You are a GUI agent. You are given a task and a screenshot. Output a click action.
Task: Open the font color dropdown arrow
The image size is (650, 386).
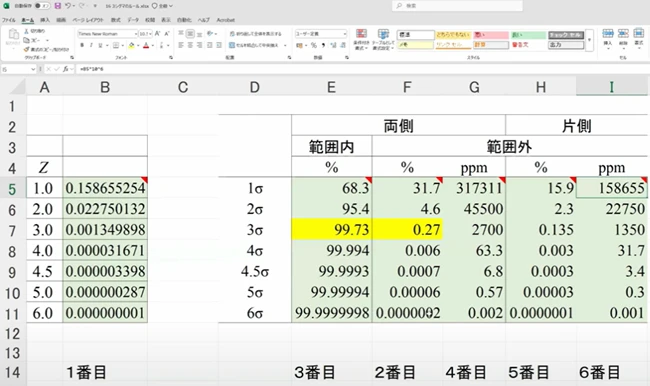pos(153,45)
